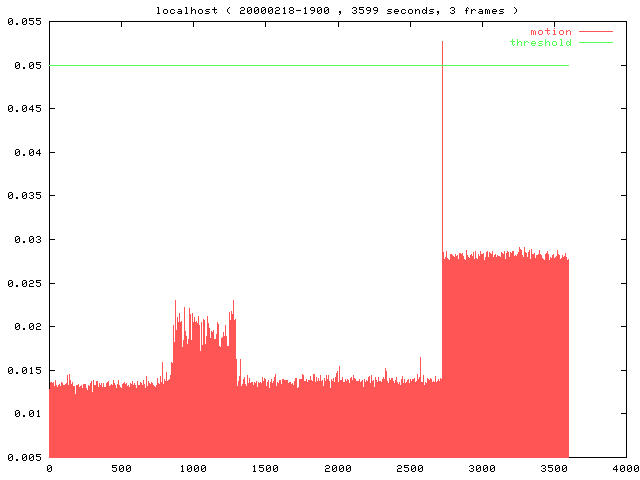The width and height of the screenshot is (640, 480).
Task: Click the 3000 x-axis tick label
Action: click(482, 468)
